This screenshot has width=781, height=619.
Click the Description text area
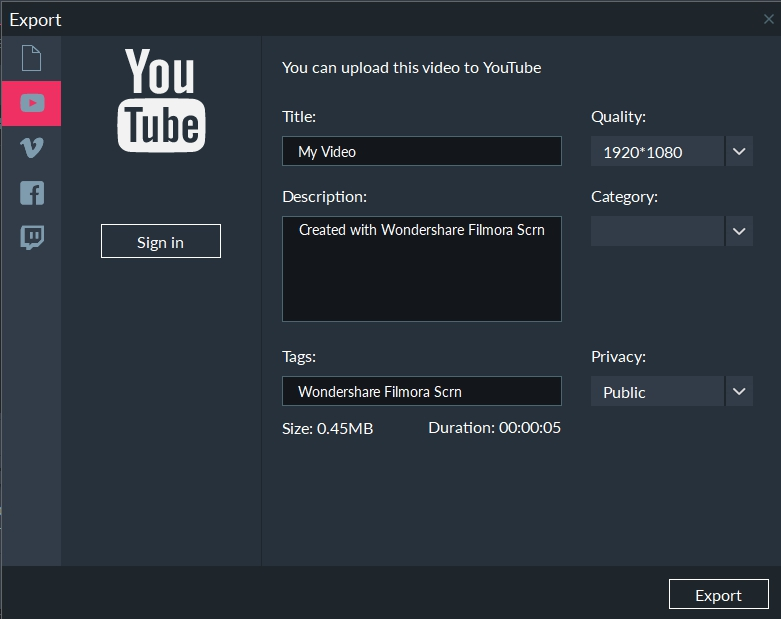[422, 269]
